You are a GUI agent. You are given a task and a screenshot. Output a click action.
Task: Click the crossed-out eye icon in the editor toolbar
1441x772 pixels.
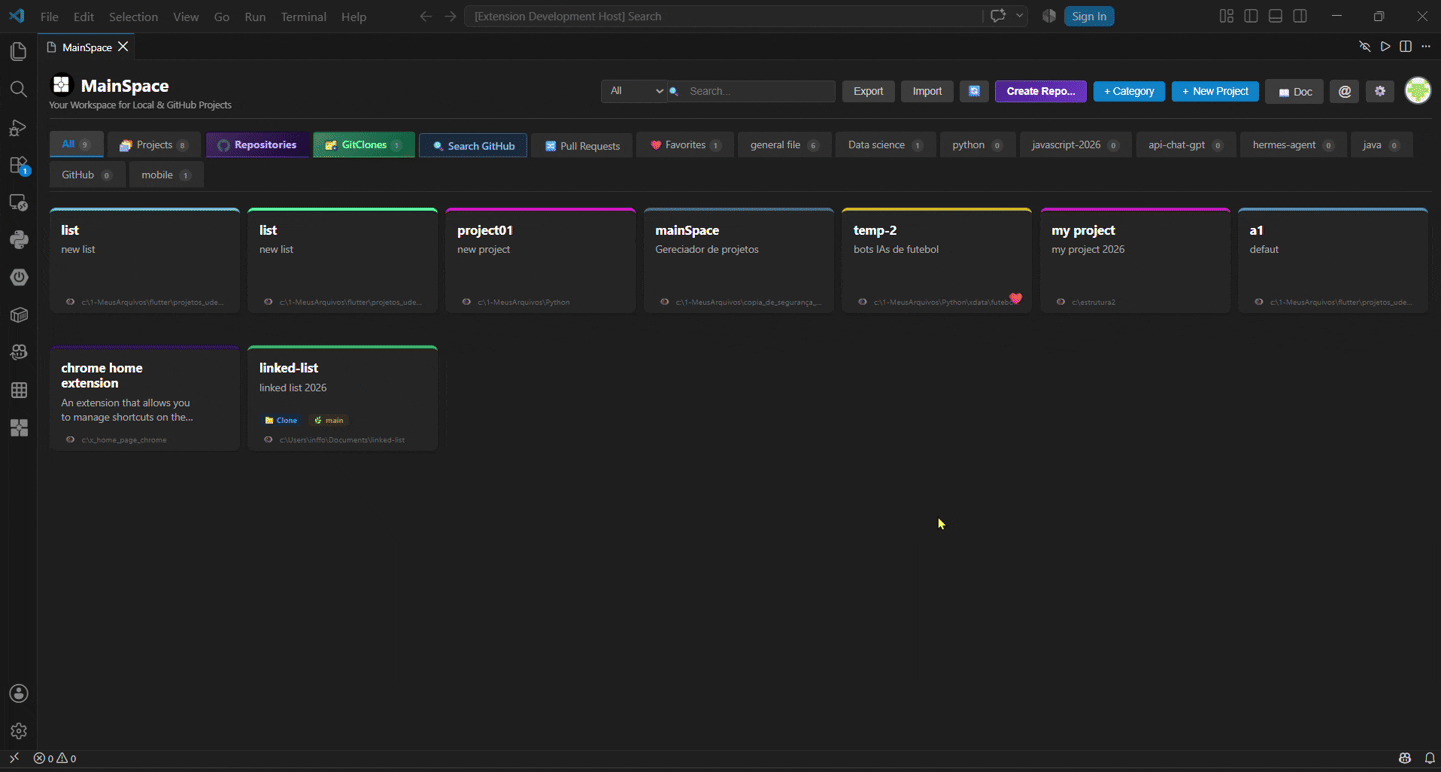[x=1365, y=47]
